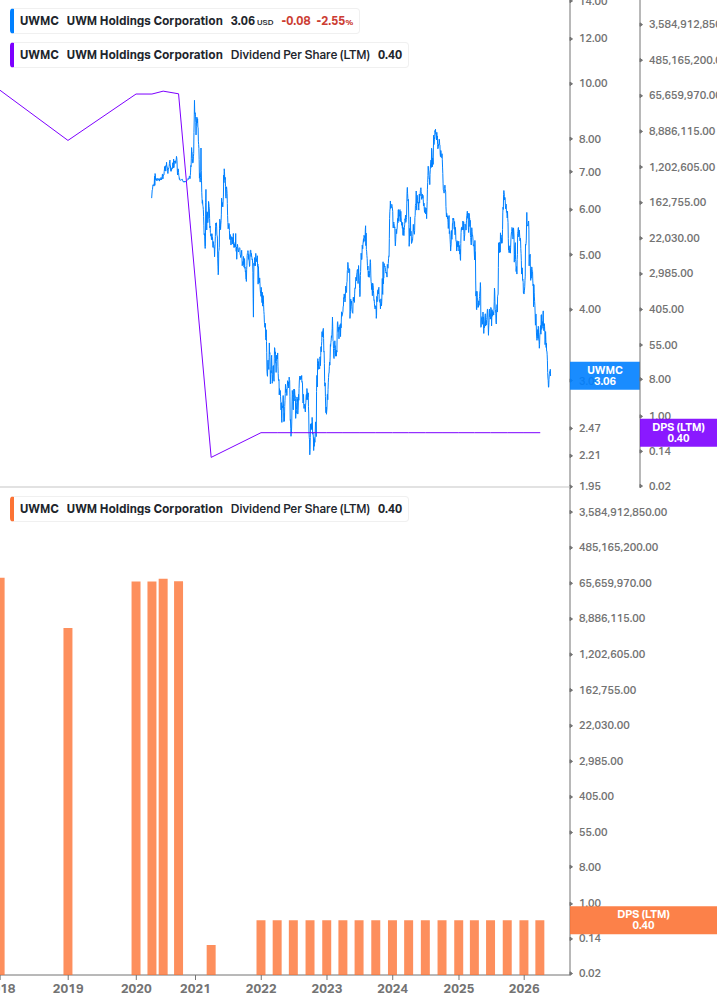Click 485,165,200.00 on the lower pane axis

coord(618,547)
